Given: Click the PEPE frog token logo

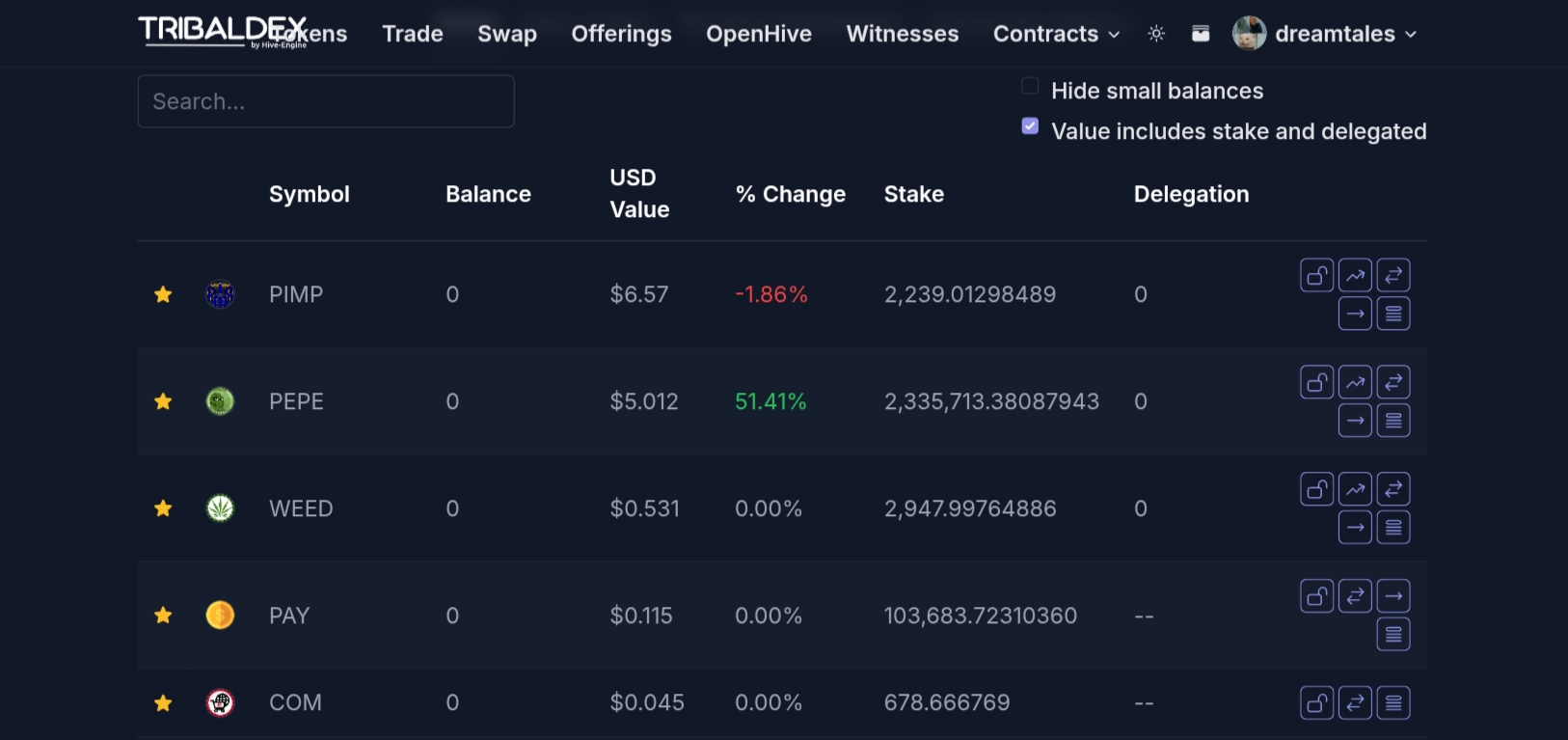Looking at the screenshot, I should [220, 401].
